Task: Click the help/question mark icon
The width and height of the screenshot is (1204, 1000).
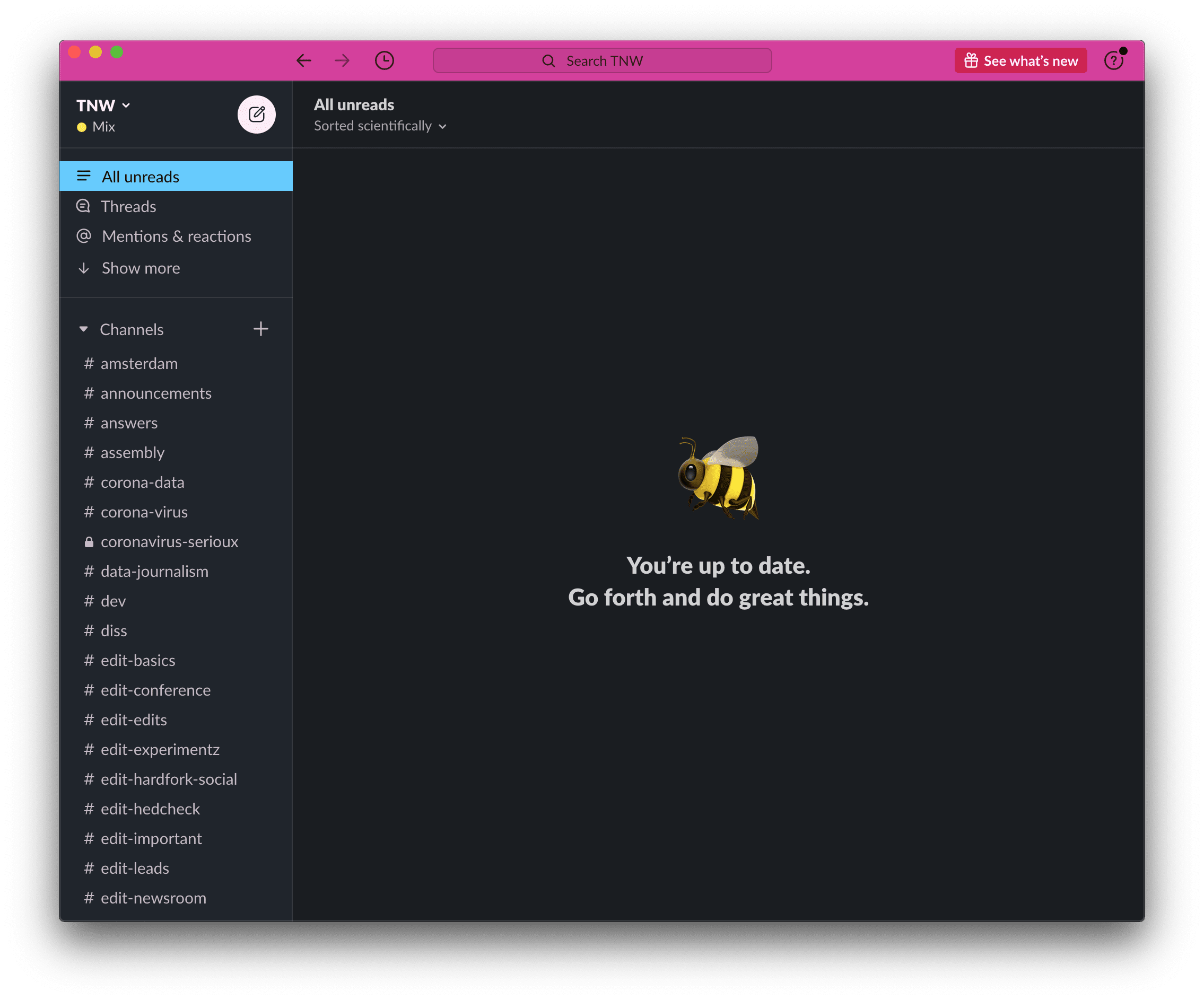Action: pos(1118,61)
